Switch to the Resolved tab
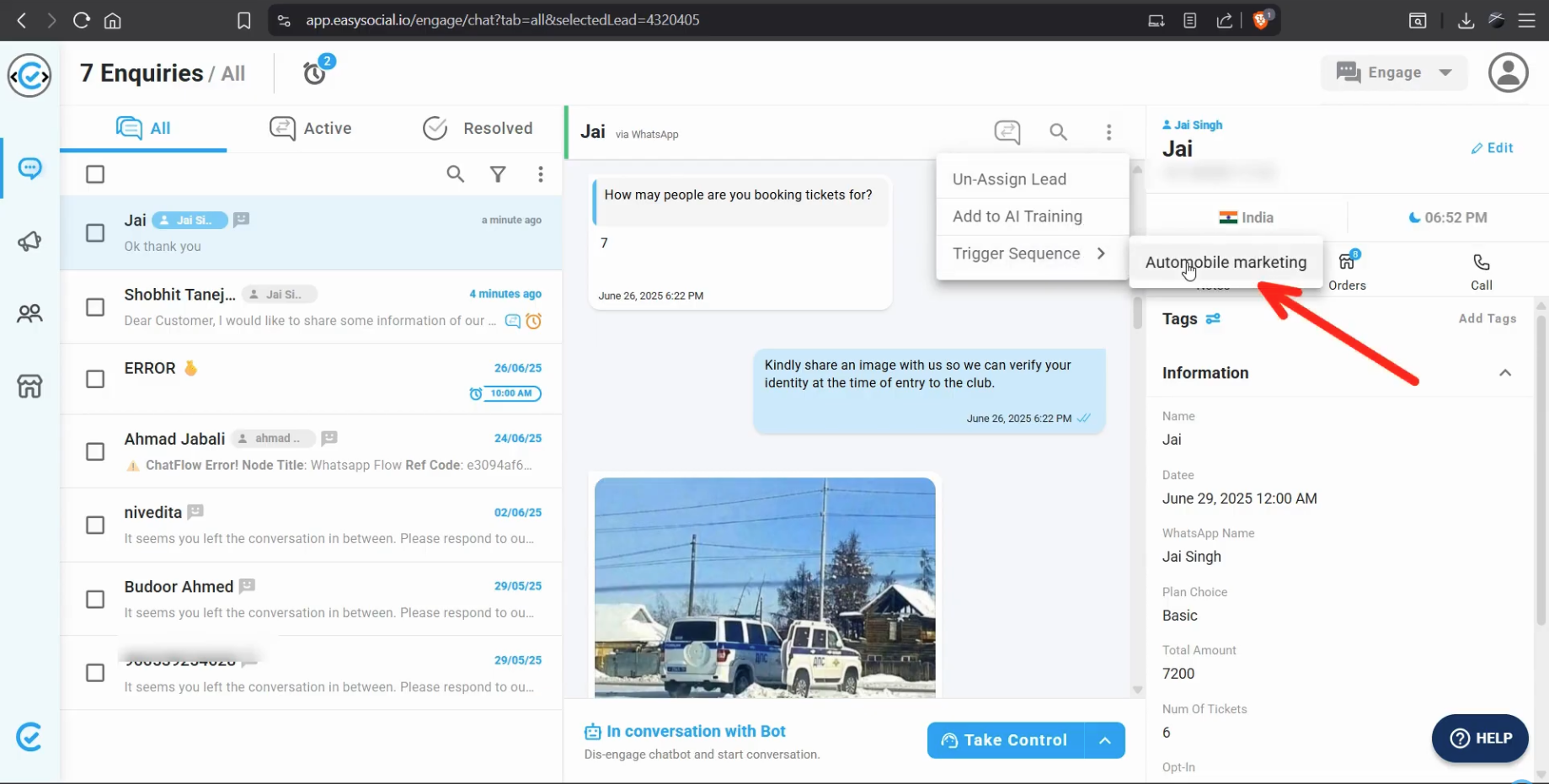 coord(478,128)
